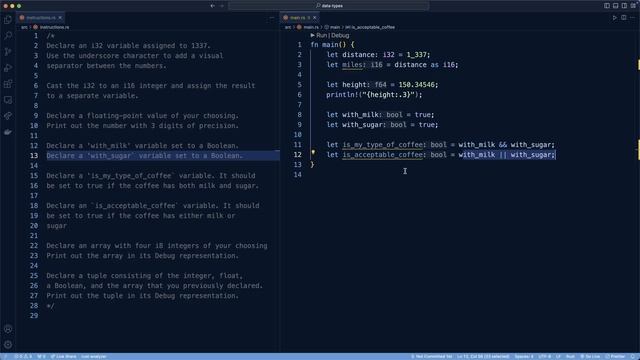Viewport: 640px width, 360px height.
Task: Select instructions.rs in the left breadcrumb
Action: tap(51, 27)
